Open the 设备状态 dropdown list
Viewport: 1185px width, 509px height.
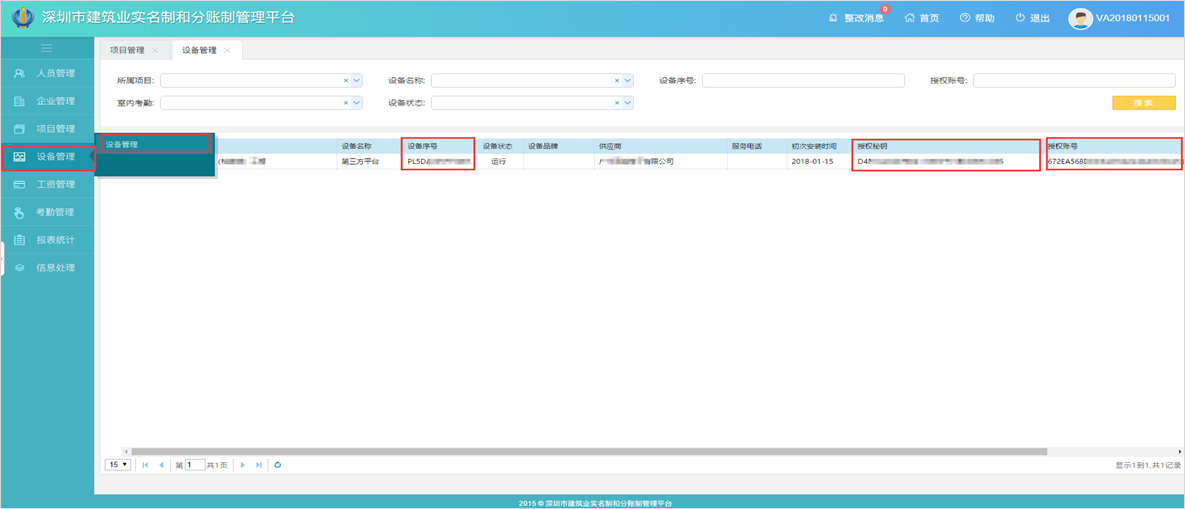click(x=628, y=103)
